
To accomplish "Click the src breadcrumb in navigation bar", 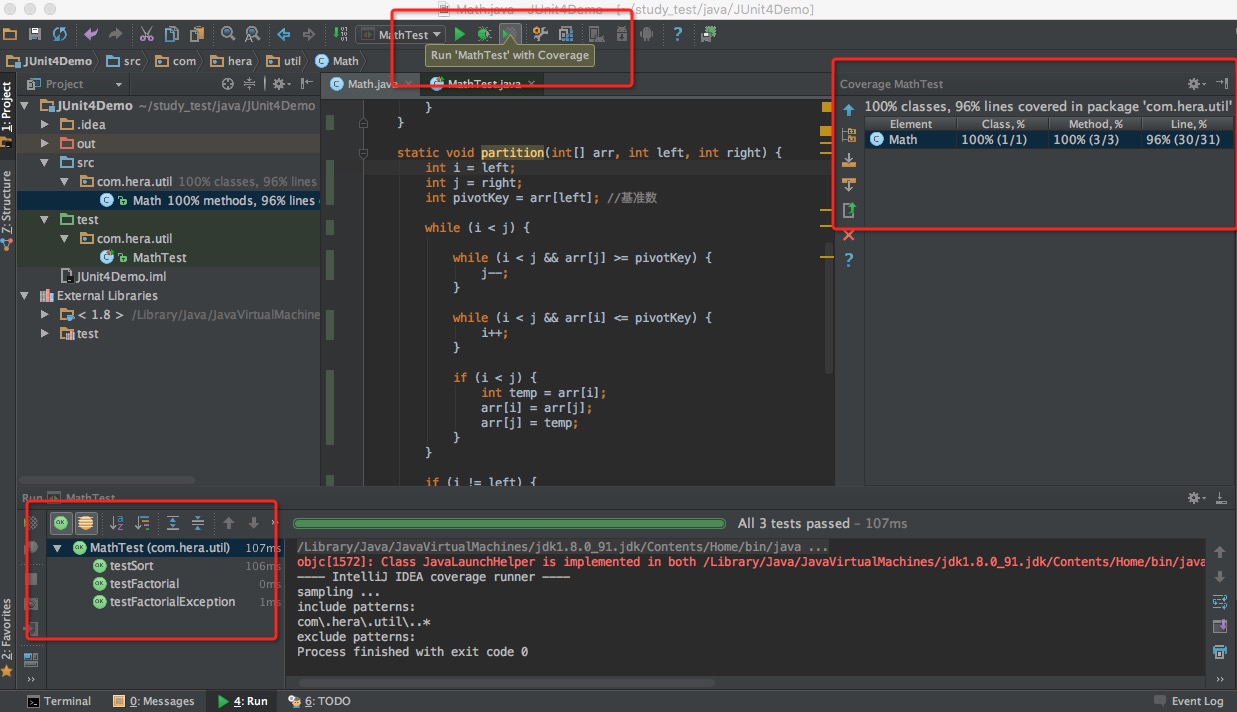I will click(x=124, y=61).
